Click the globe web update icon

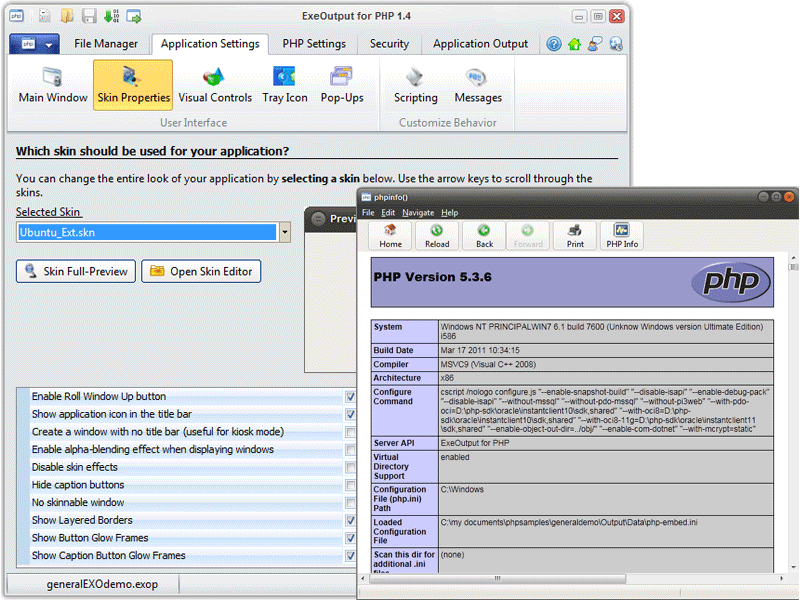tap(616, 44)
